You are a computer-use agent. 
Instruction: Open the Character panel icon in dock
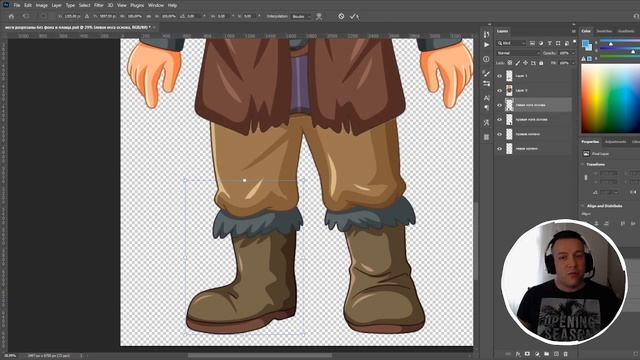486,98
